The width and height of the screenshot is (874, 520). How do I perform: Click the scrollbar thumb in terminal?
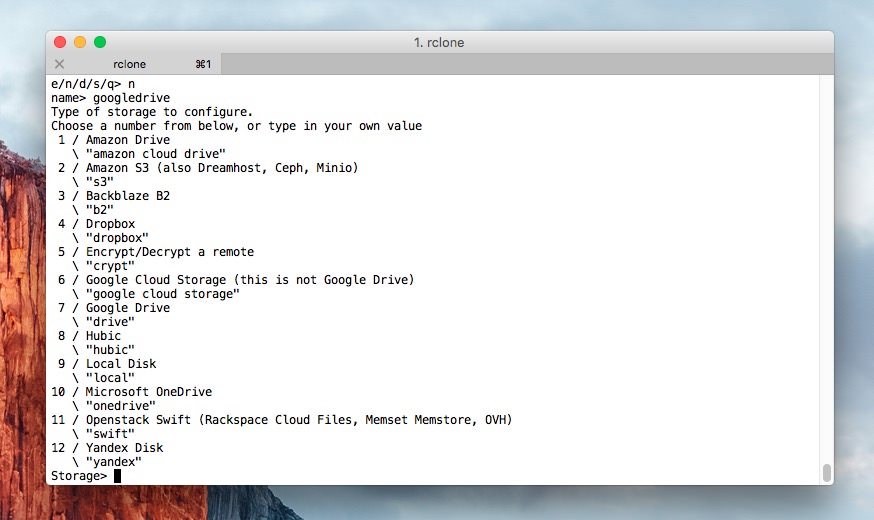pos(826,473)
